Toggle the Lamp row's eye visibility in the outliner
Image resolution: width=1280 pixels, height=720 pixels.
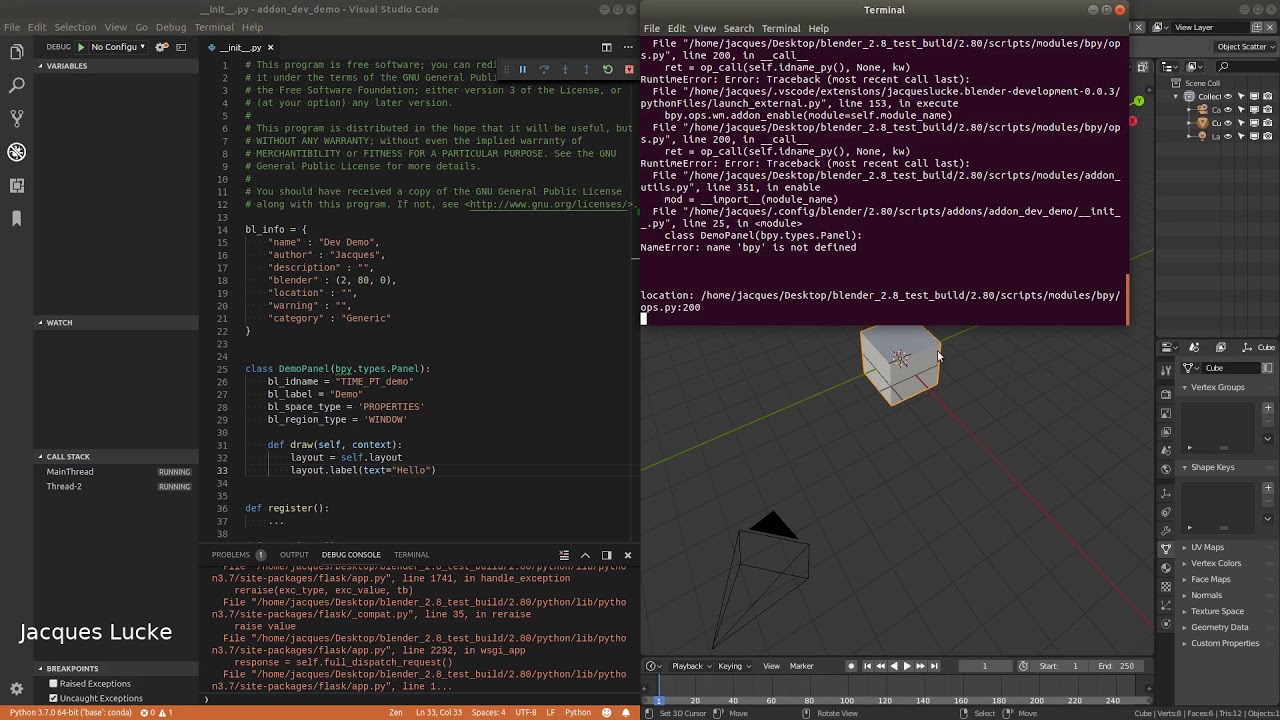1228,136
